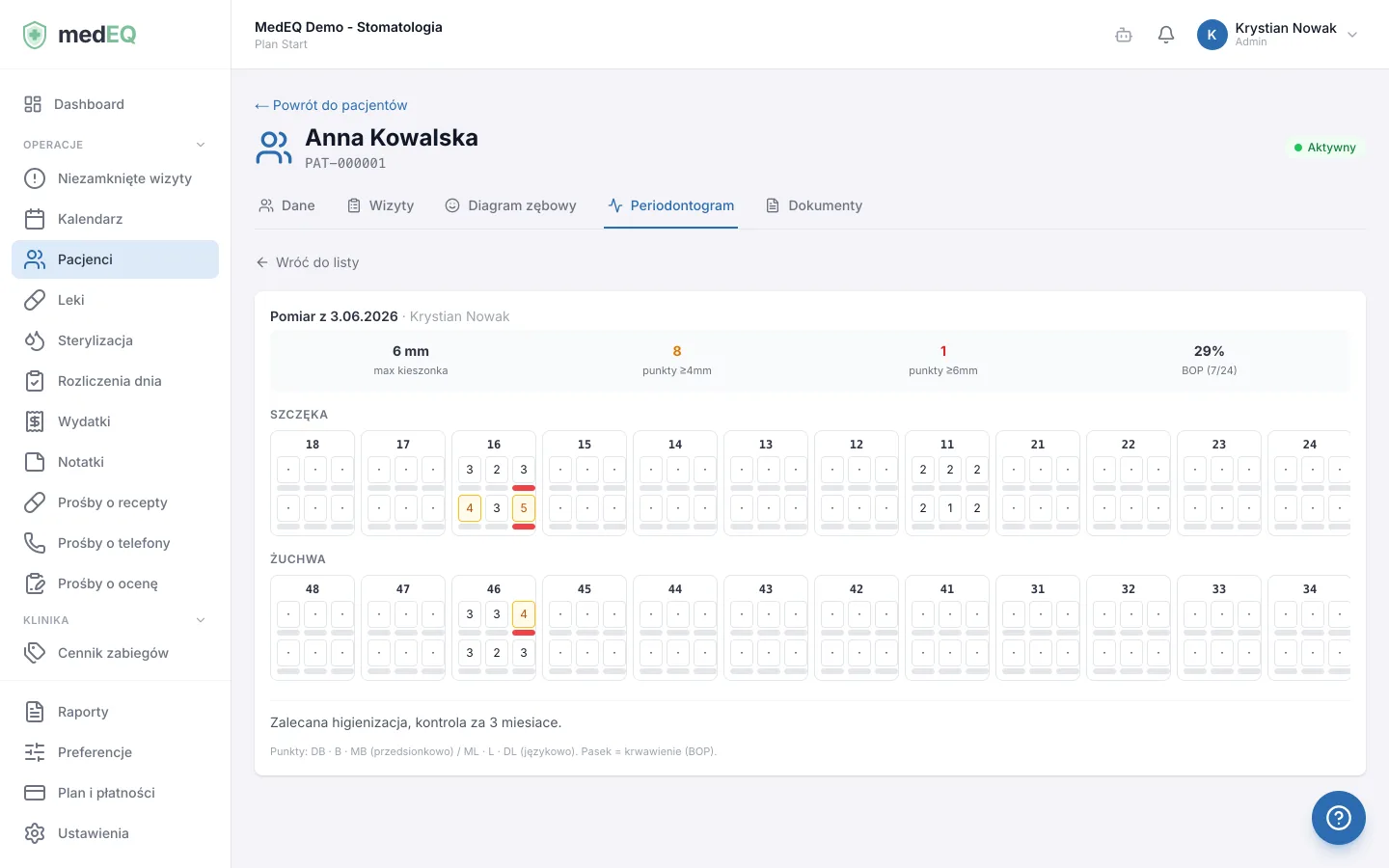This screenshot has width=1389, height=868.
Task: Open Niezamknięte wizyty alert icon
Action: coord(35,178)
